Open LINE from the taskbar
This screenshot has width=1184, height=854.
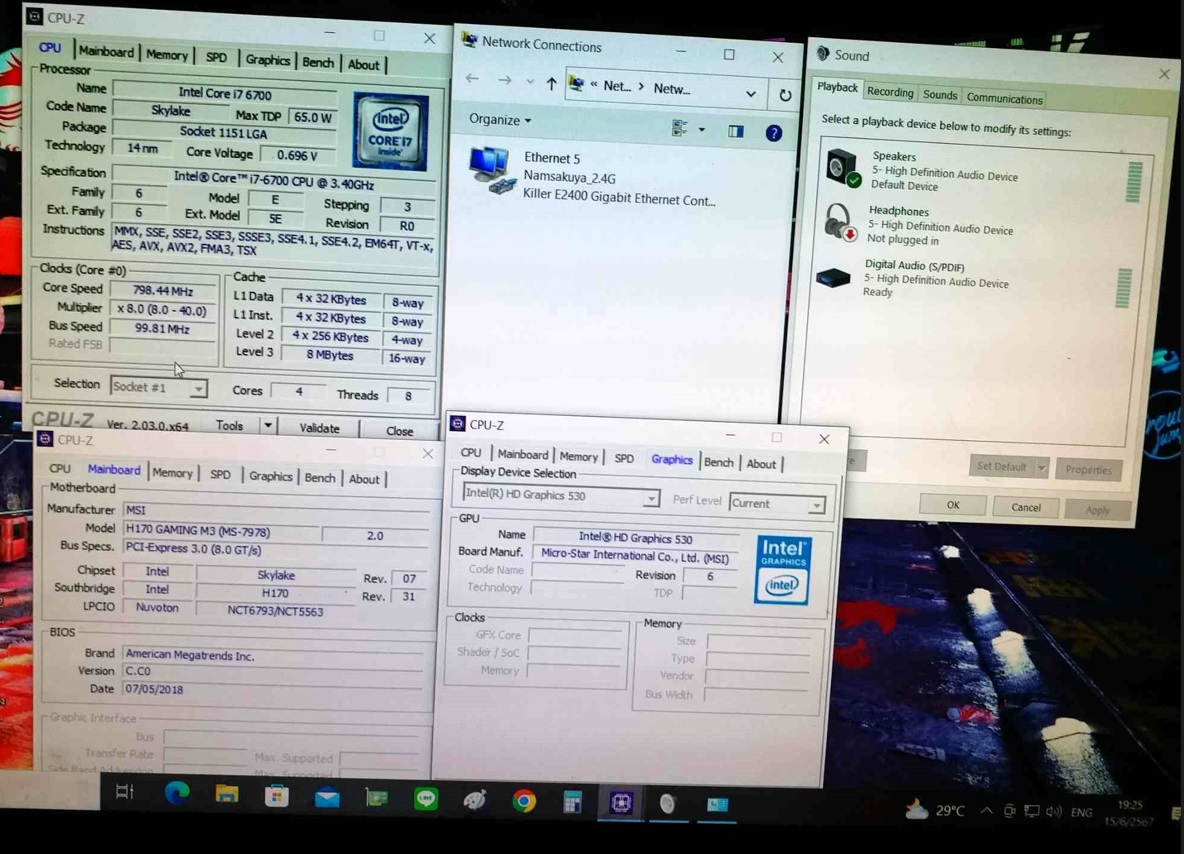click(x=426, y=798)
